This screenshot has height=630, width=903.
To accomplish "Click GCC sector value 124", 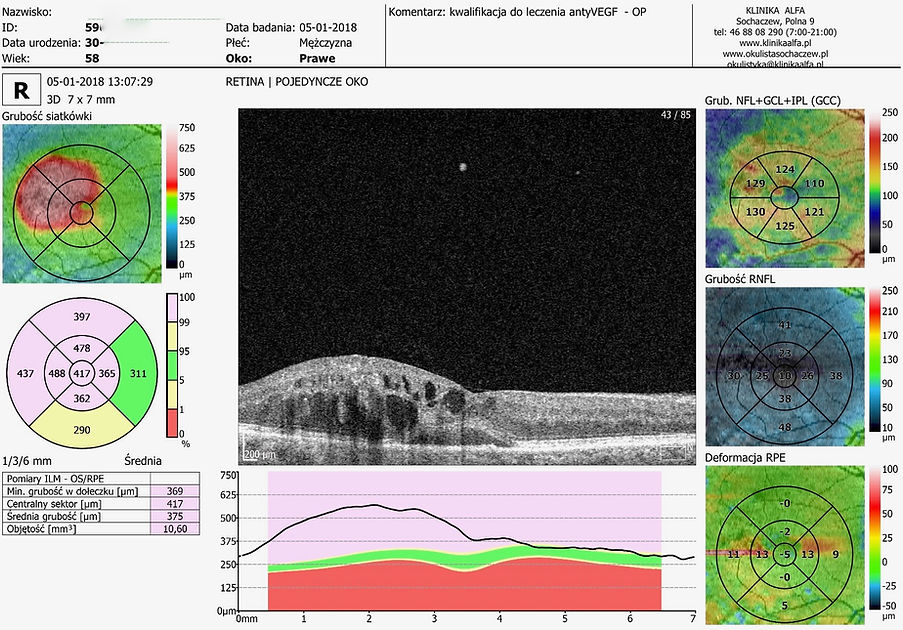I will (x=784, y=169).
